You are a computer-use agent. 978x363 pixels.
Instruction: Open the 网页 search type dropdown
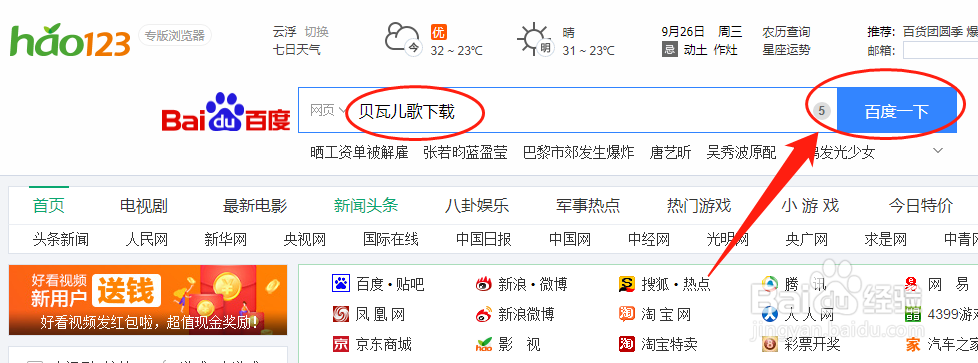click(x=328, y=111)
